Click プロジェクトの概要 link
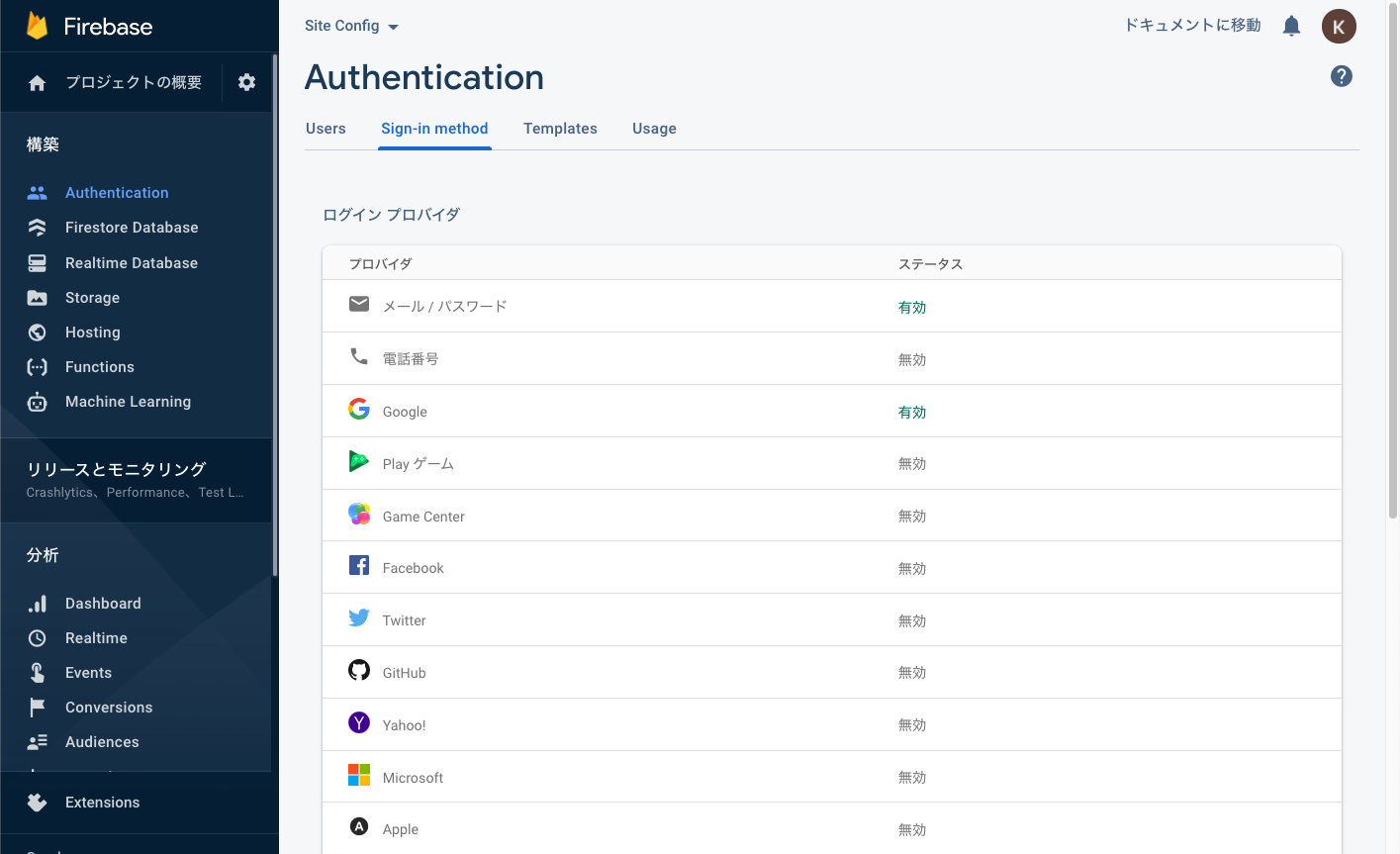This screenshot has width=1400, height=854. click(134, 83)
